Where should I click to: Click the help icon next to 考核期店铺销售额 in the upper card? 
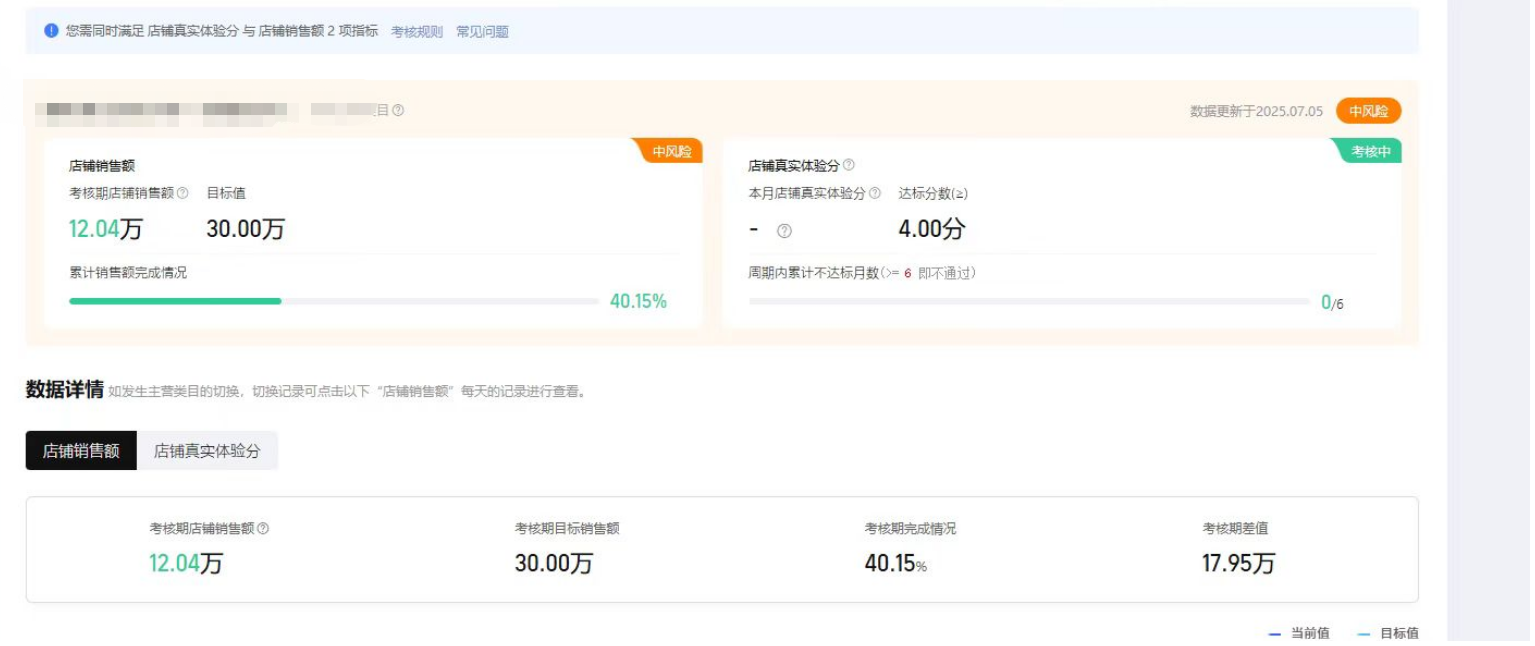(183, 193)
